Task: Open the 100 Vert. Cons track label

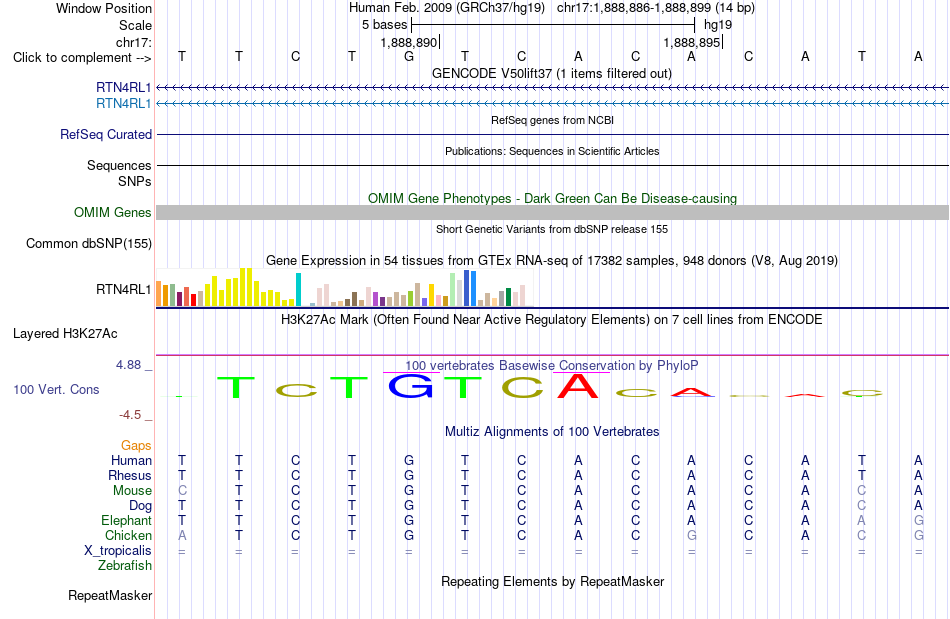Action: tap(56, 389)
